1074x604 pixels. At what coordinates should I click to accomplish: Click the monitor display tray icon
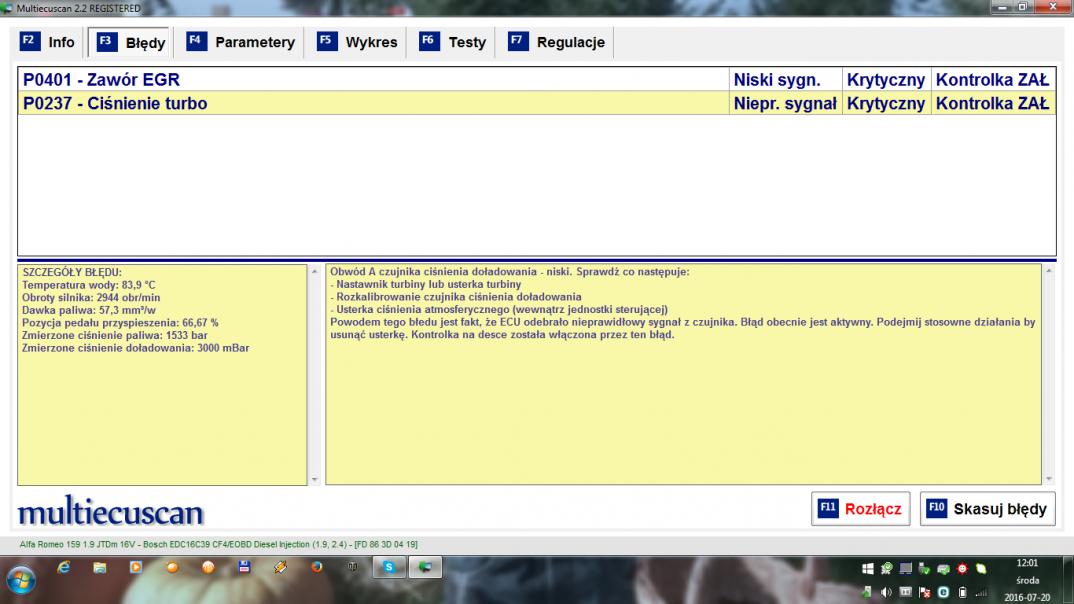[906, 568]
